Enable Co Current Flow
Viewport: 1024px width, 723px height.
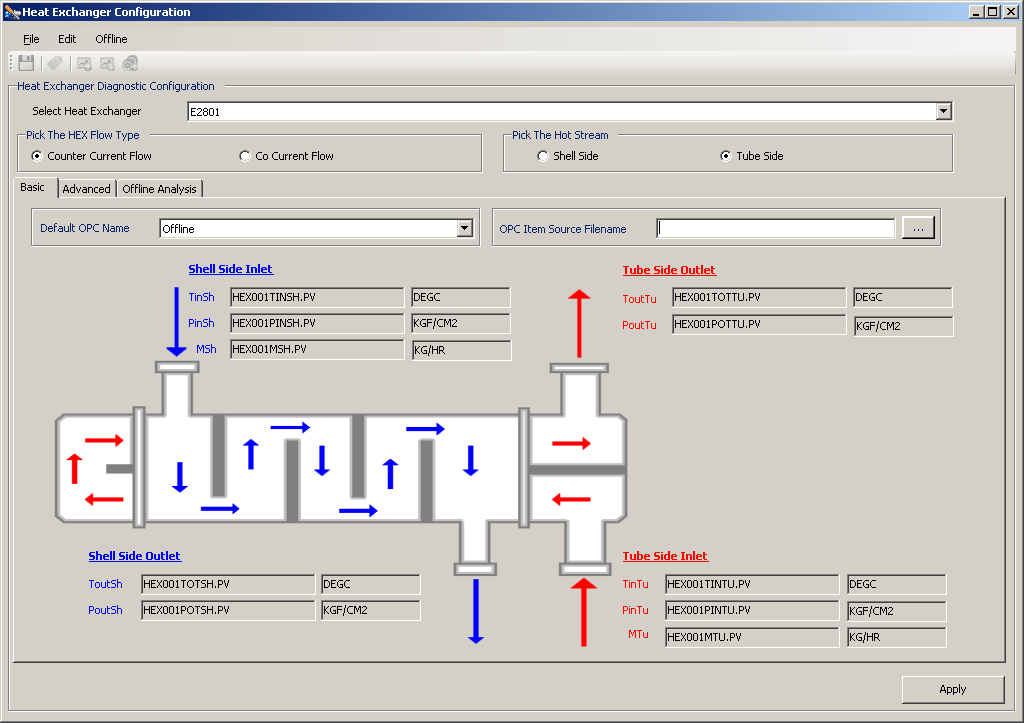[245, 156]
